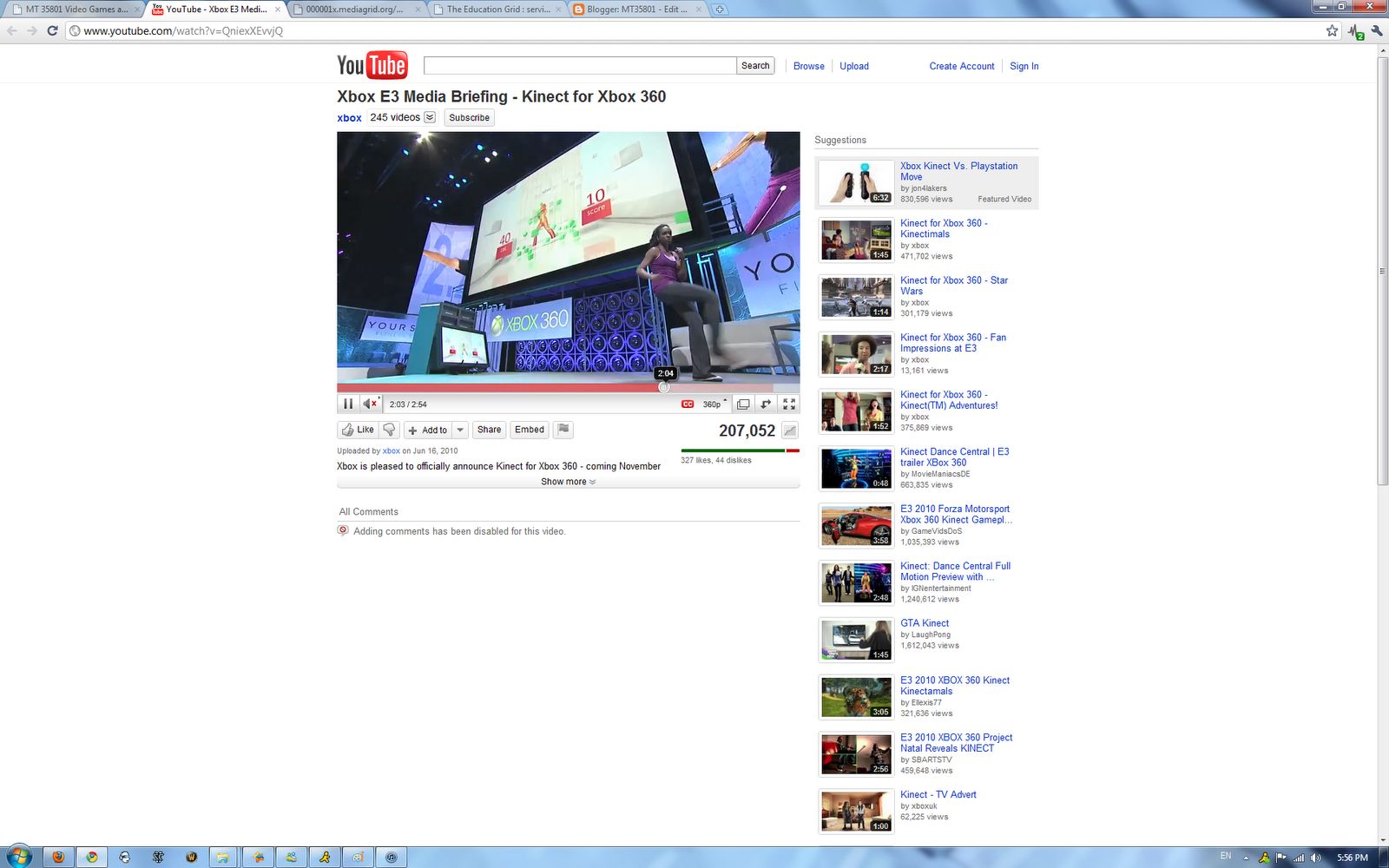The height and width of the screenshot is (868, 1389).
Task: Expand the Add to dropdown arrow
Action: [460, 431]
